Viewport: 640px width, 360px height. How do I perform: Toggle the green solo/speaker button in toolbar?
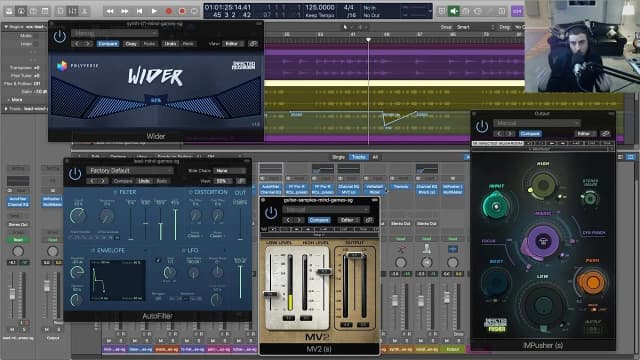(453, 11)
